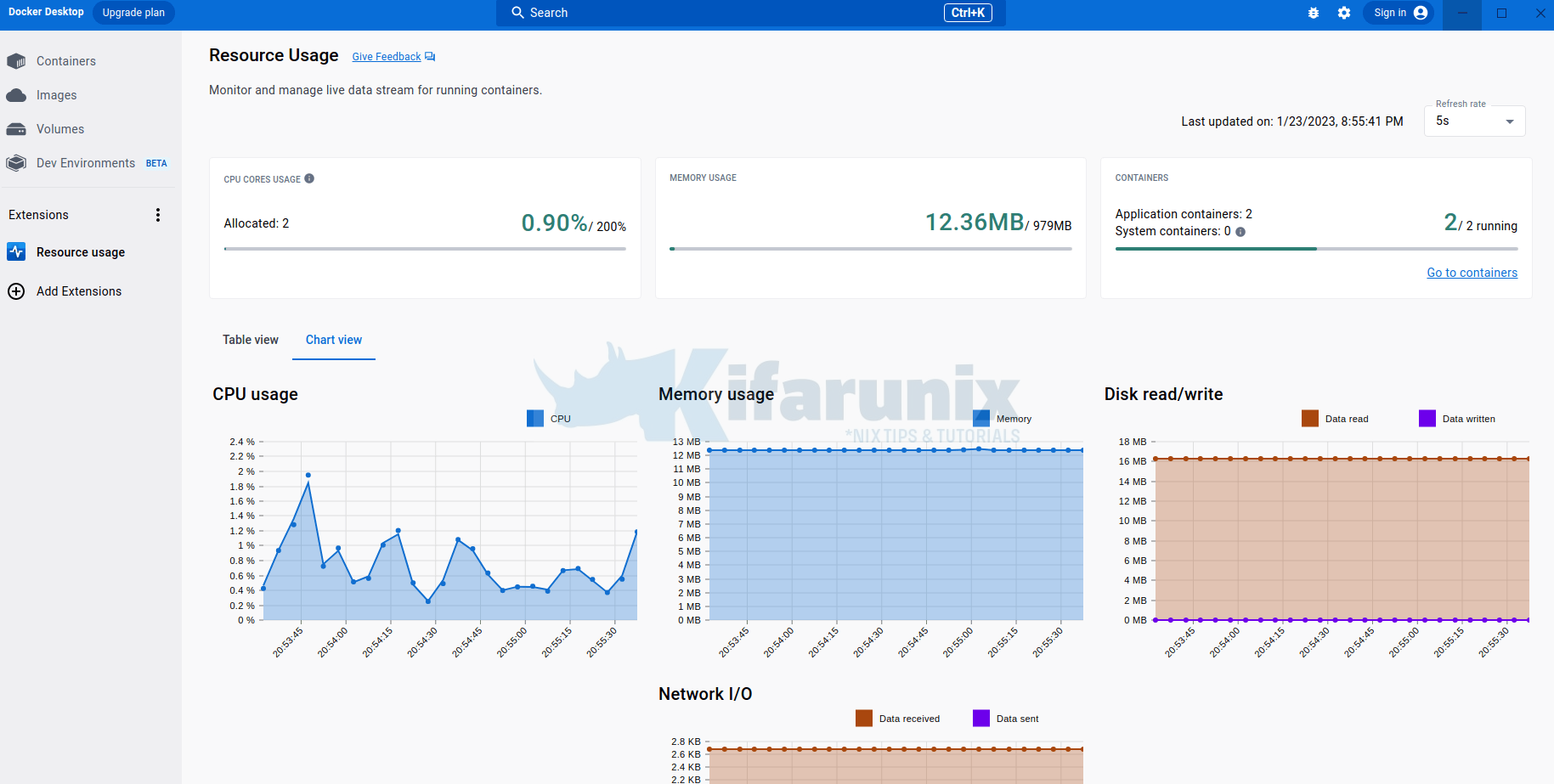Image resolution: width=1554 pixels, height=784 pixels.
Task: Select the Chart view tab
Action: tap(334, 340)
